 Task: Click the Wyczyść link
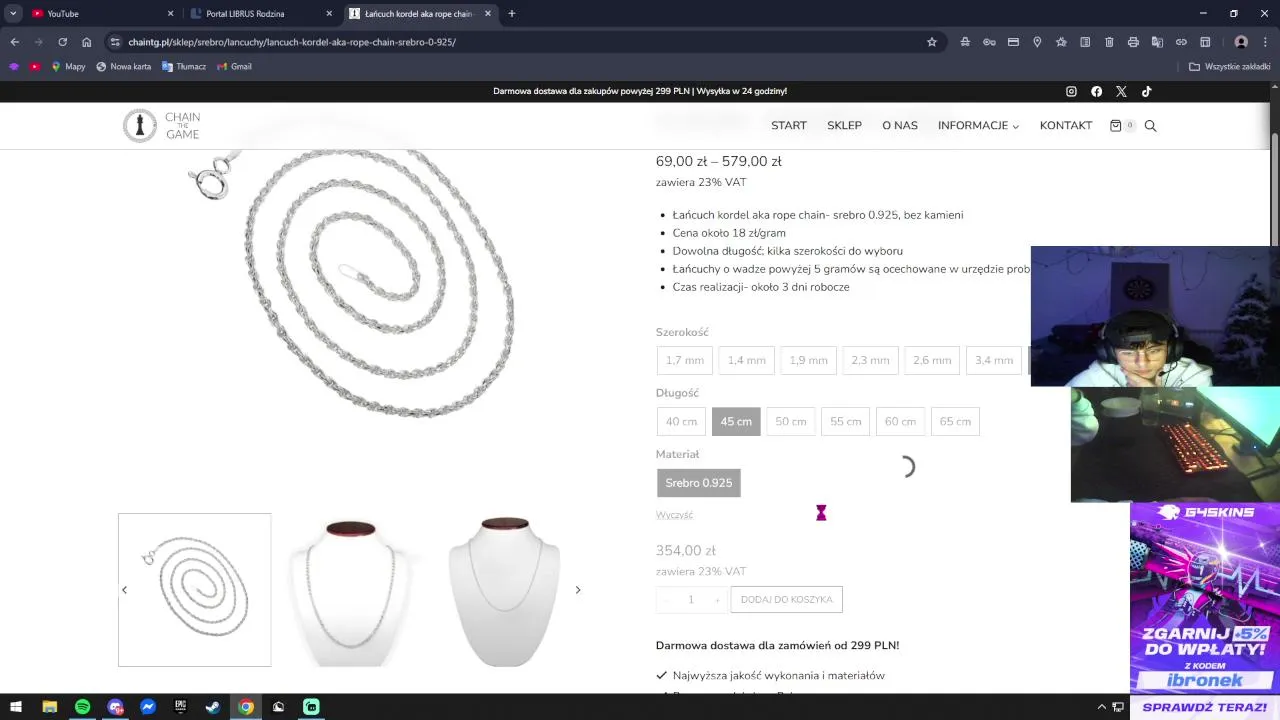click(x=674, y=514)
